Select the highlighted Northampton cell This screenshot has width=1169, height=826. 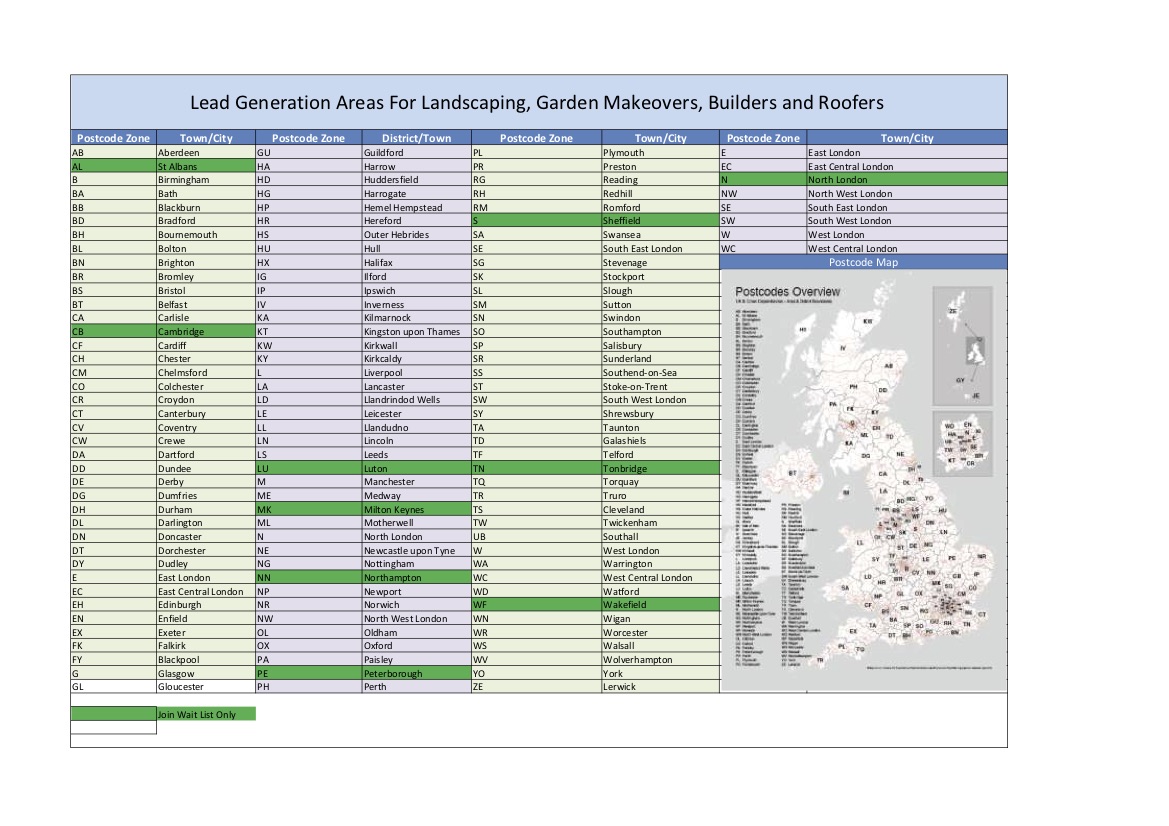click(416, 578)
